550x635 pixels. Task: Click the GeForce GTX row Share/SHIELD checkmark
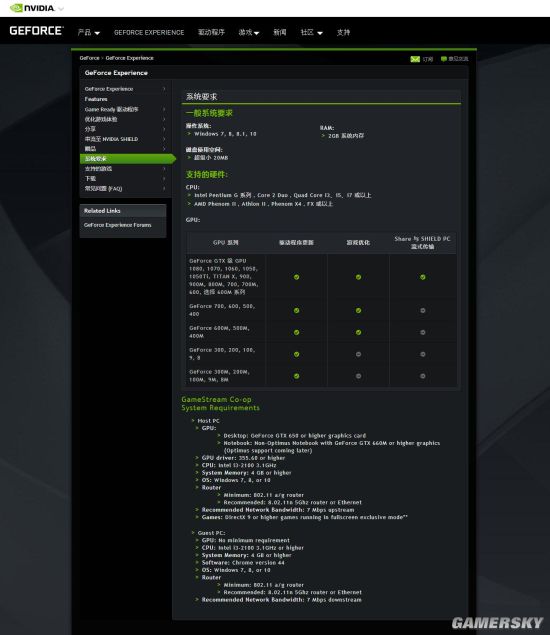point(422,277)
